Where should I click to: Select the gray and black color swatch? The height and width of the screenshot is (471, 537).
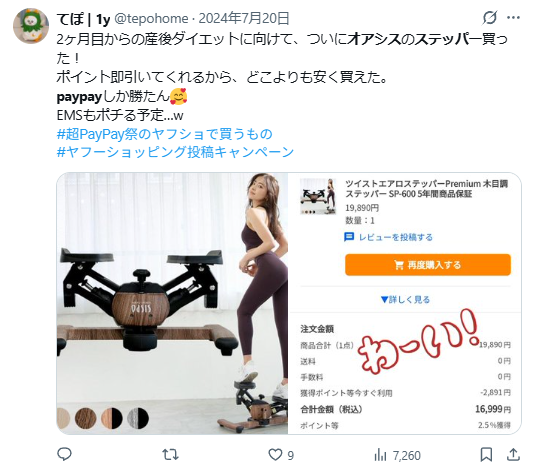coord(138,418)
